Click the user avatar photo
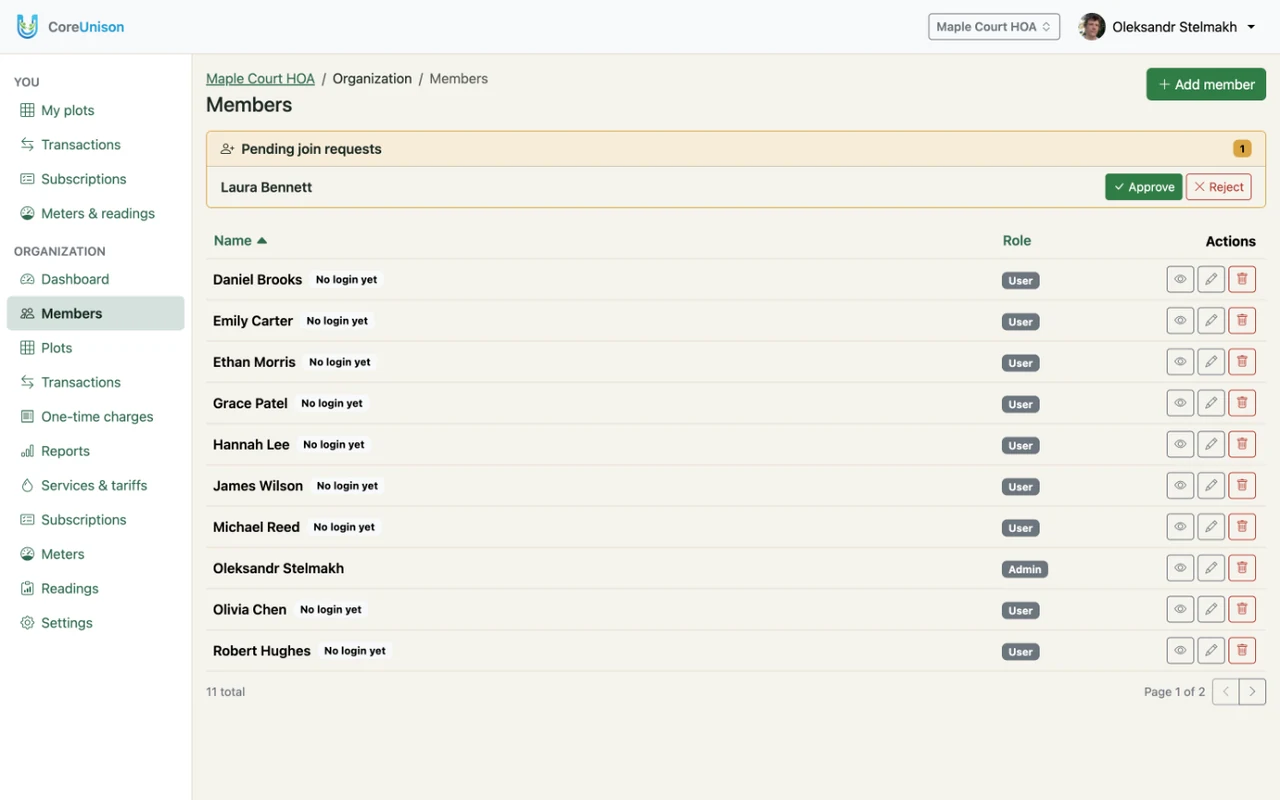This screenshot has height=800, width=1280. tap(1092, 27)
